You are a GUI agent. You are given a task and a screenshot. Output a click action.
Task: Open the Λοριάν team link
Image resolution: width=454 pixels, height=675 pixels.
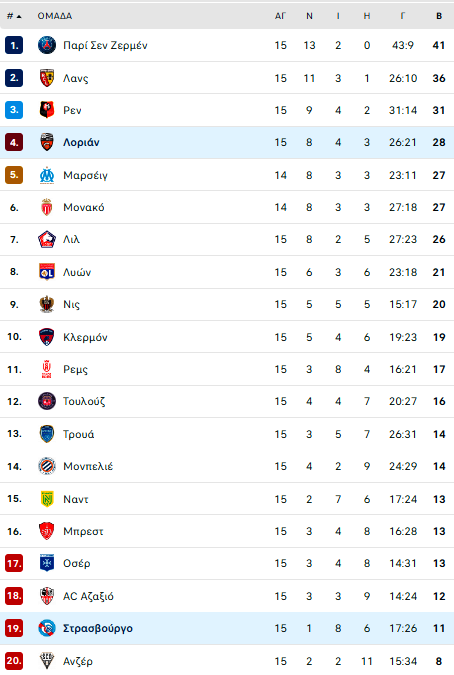coord(81,142)
